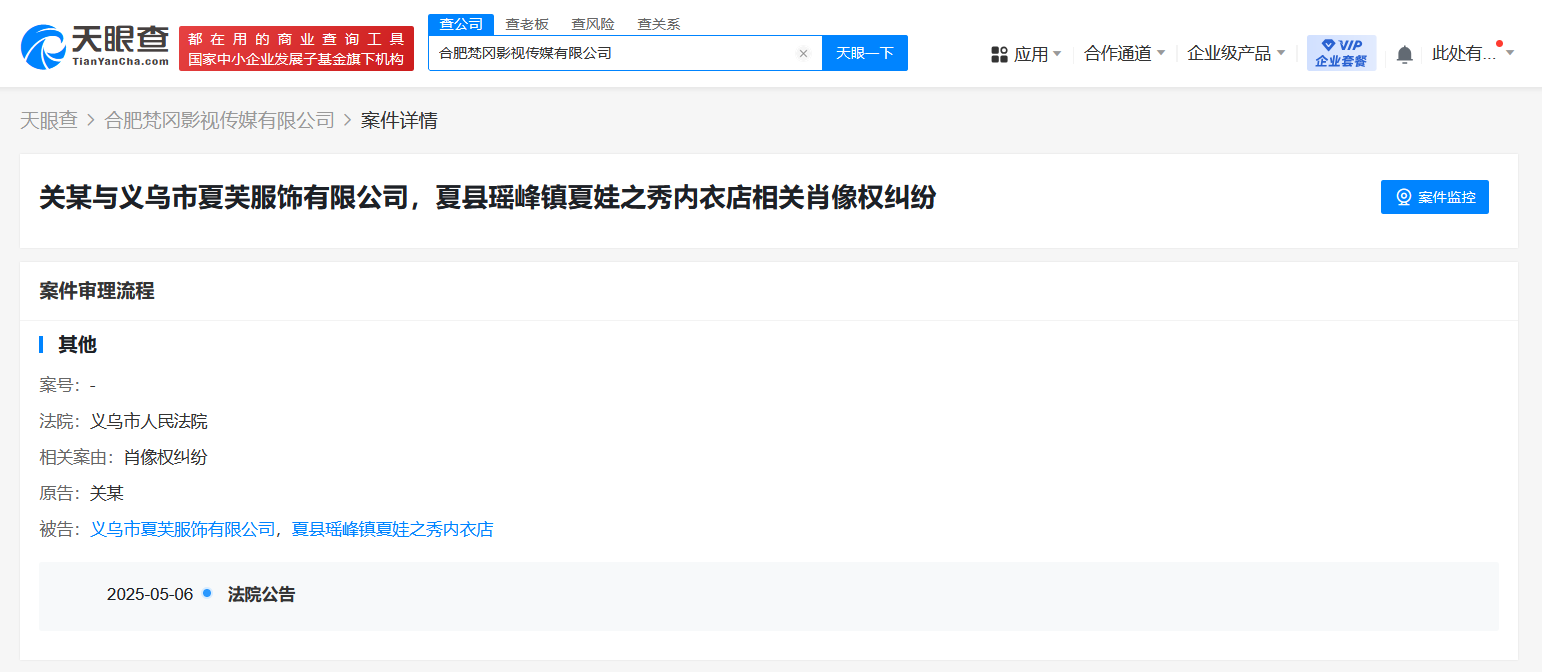Click the 案件监控 button

(x=1435, y=197)
